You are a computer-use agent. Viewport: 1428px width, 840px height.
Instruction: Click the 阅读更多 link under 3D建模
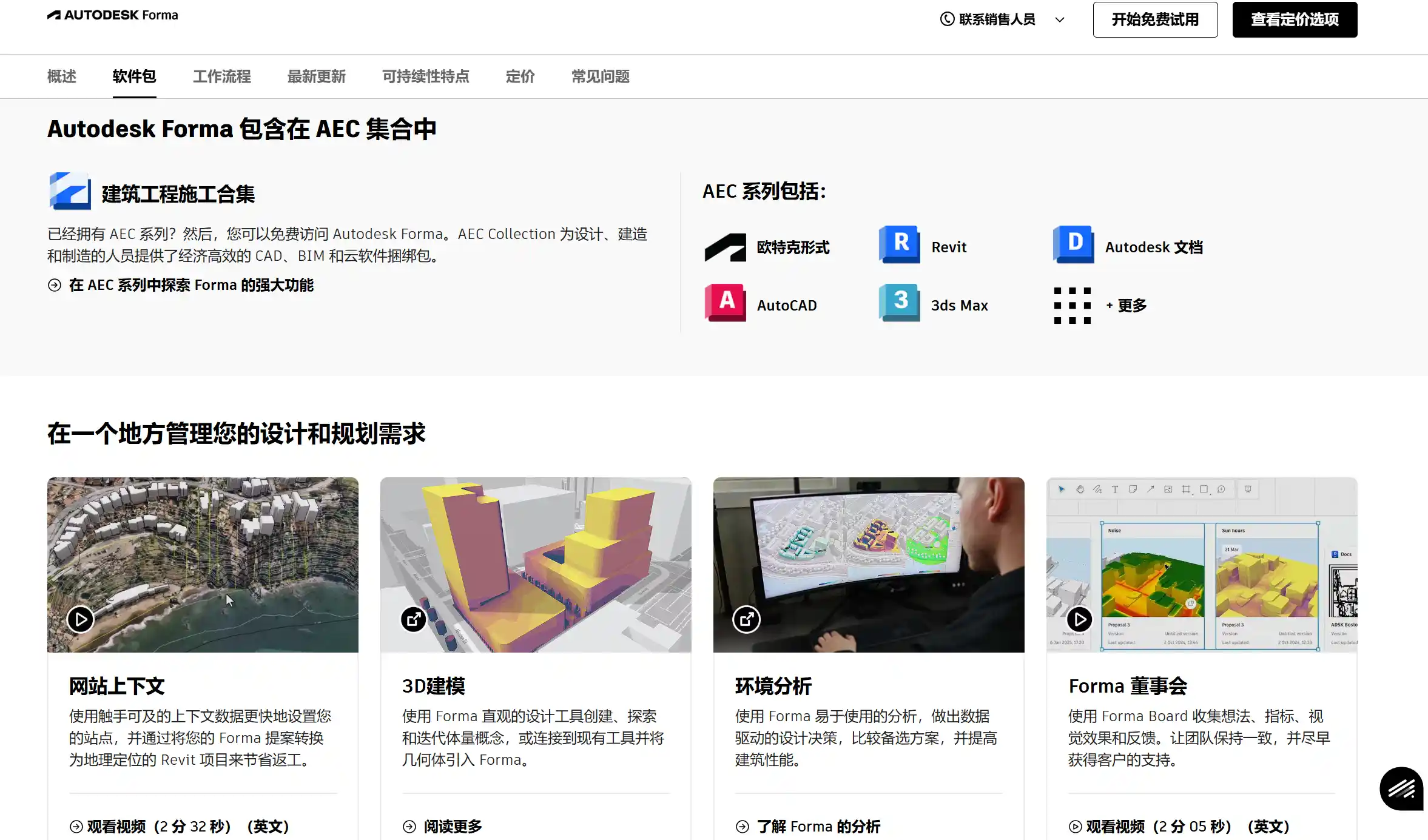click(x=452, y=826)
